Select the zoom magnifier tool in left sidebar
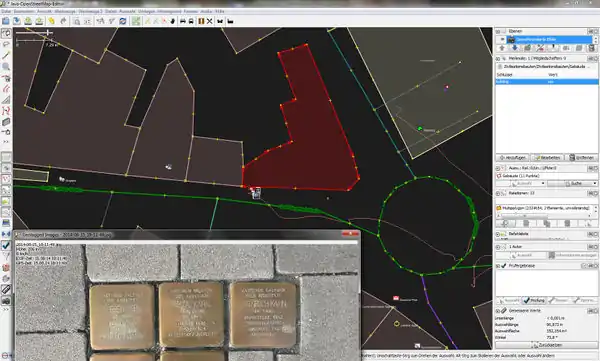The image size is (600, 361). click(6, 67)
